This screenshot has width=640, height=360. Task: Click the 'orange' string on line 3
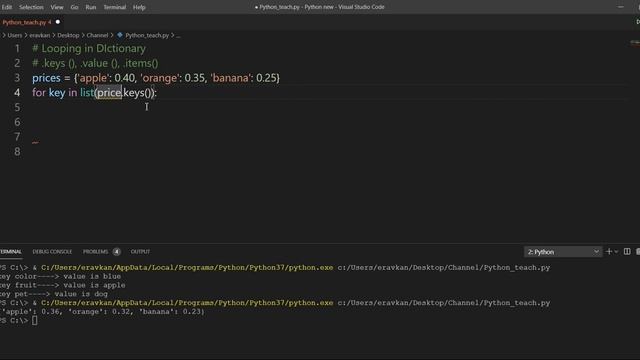pyautogui.click(x=160, y=78)
